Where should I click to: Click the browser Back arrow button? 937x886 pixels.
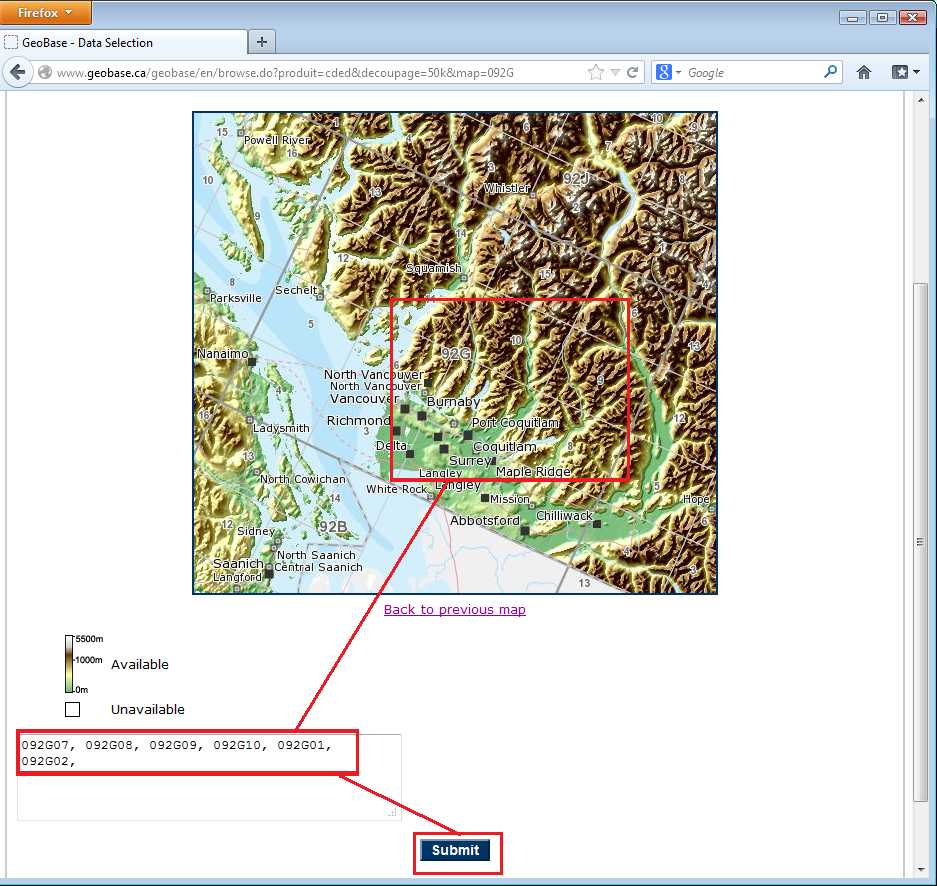pyautogui.click(x=17, y=73)
